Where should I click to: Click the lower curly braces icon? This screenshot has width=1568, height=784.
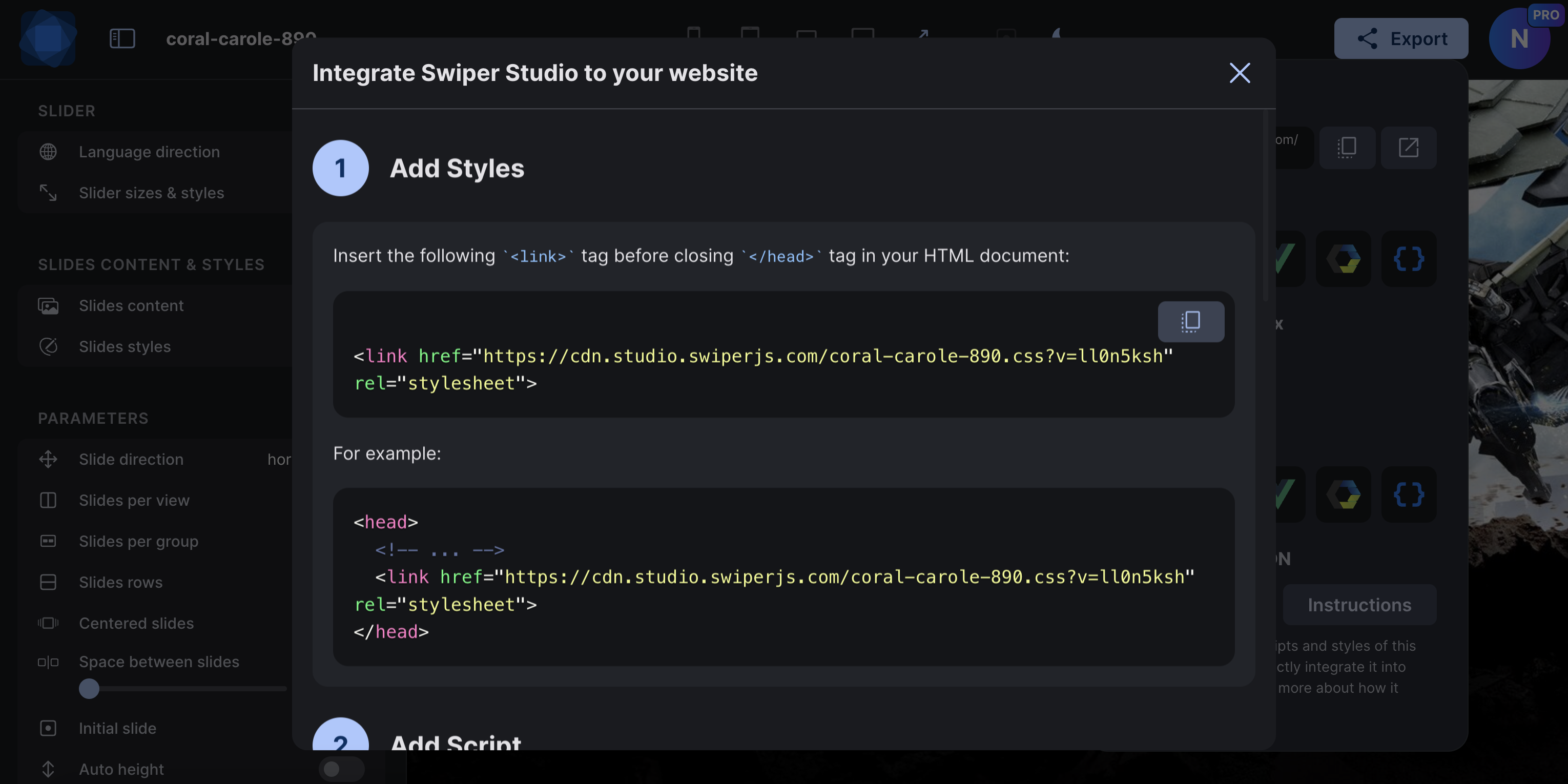click(1409, 494)
